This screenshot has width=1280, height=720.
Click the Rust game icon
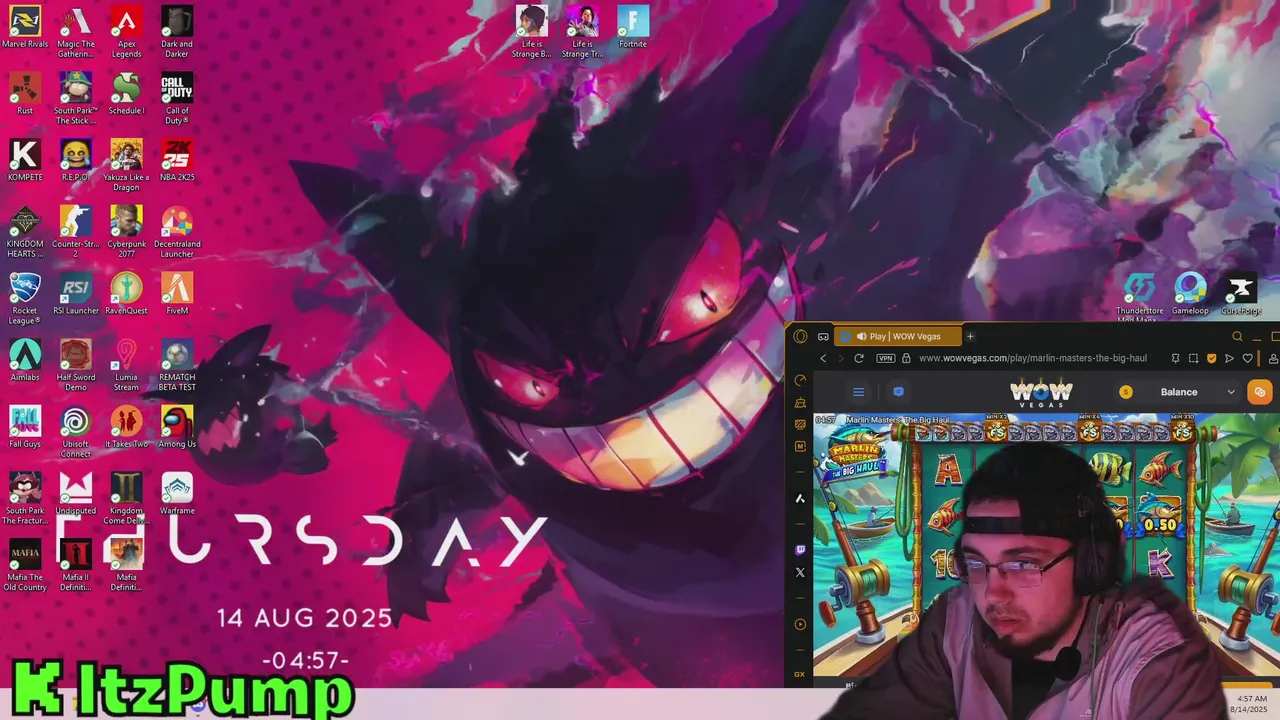pyautogui.click(x=25, y=93)
